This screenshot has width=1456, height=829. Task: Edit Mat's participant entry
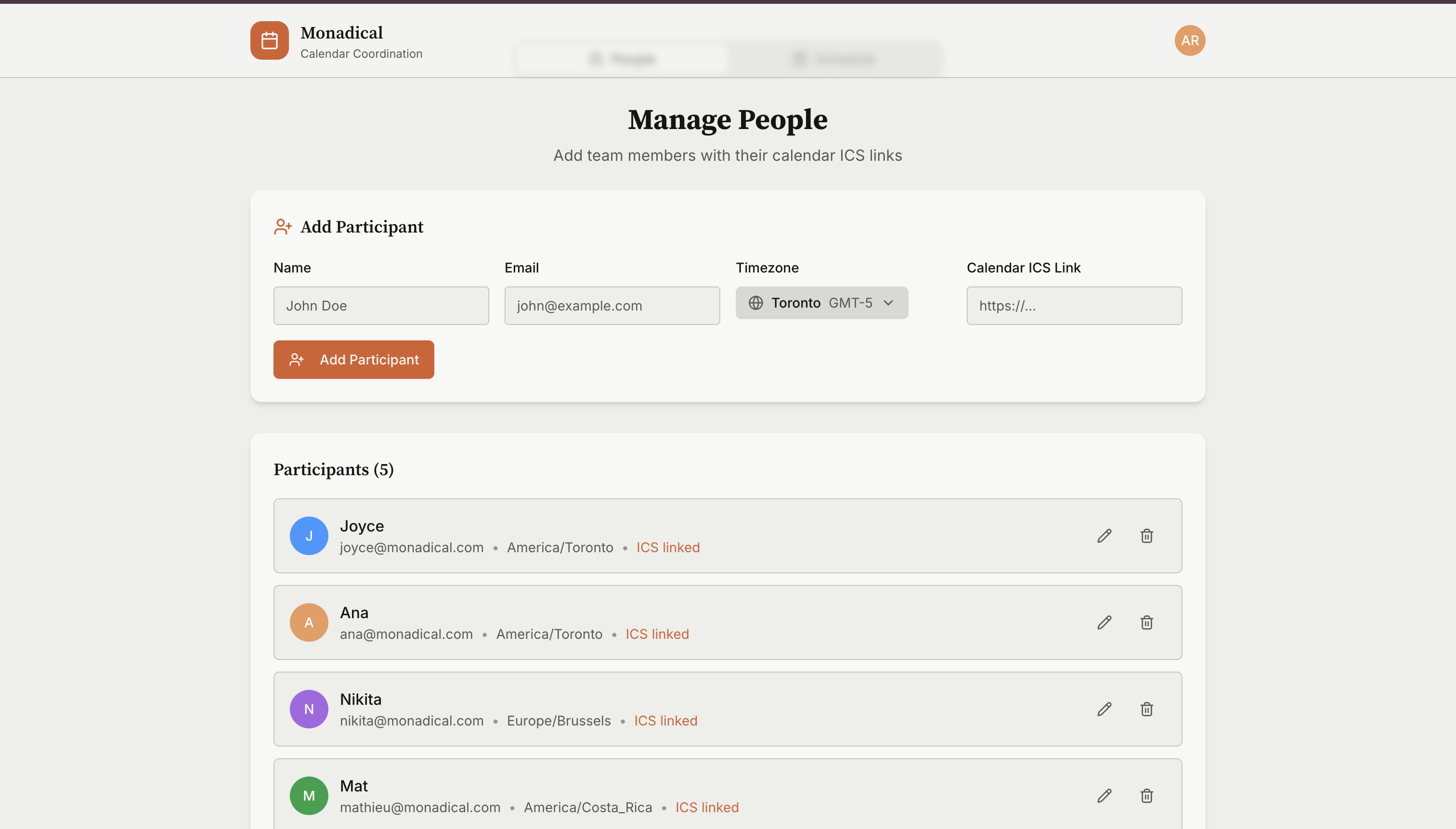pyautogui.click(x=1104, y=795)
